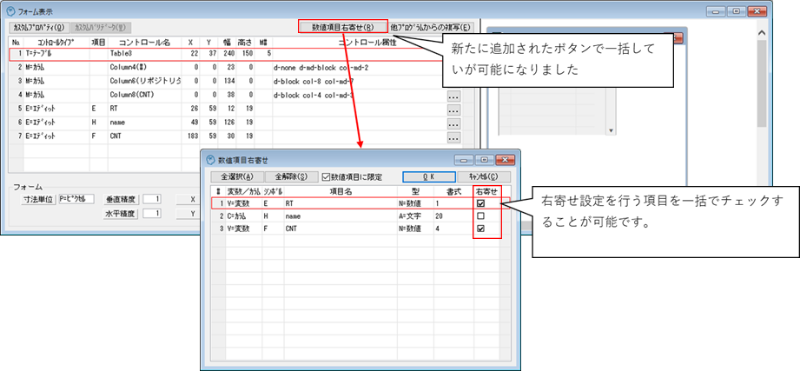Confirm dialog with OK button
Viewport: 800px width, 371px height.
[429, 177]
